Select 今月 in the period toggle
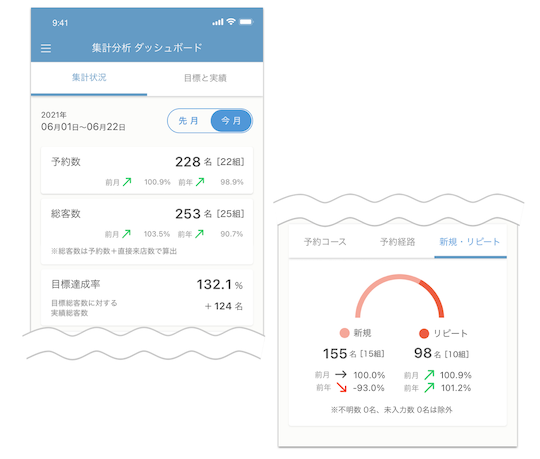540x459 pixels. (231, 121)
